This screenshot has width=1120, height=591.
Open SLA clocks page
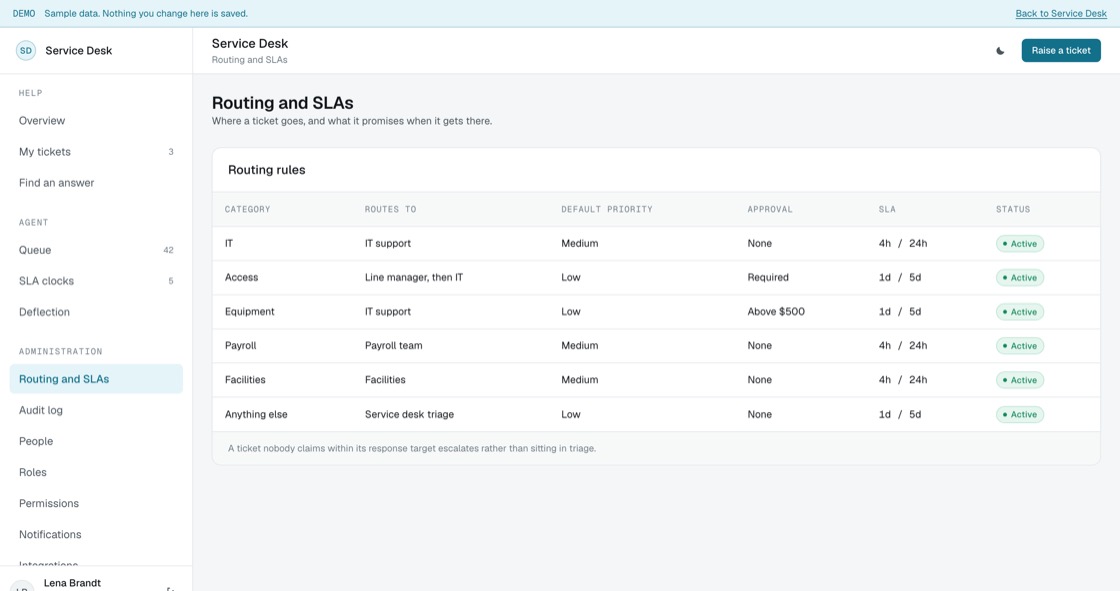click(96, 281)
